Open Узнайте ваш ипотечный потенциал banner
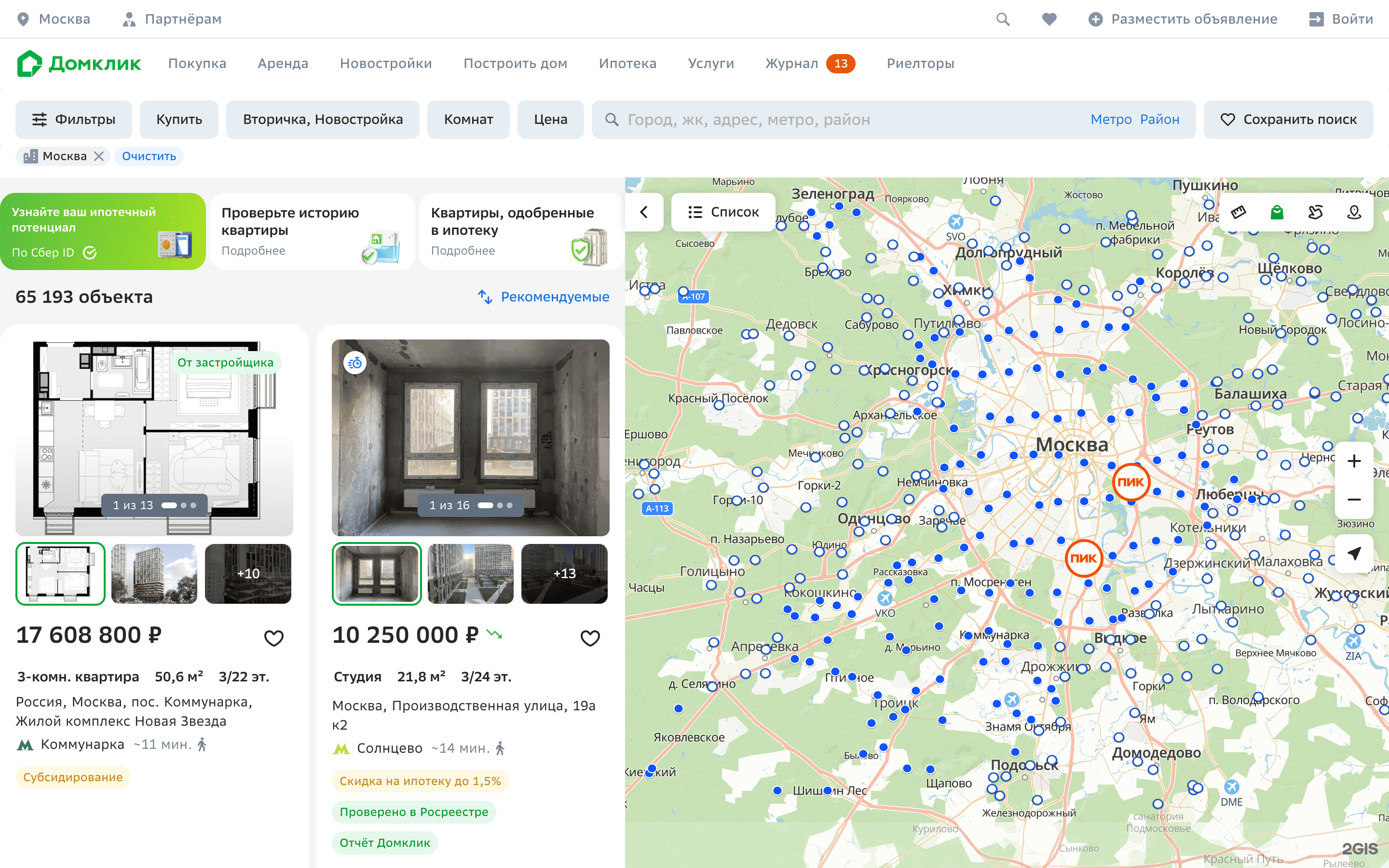The height and width of the screenshot is (868, 1389). (103, 231)
